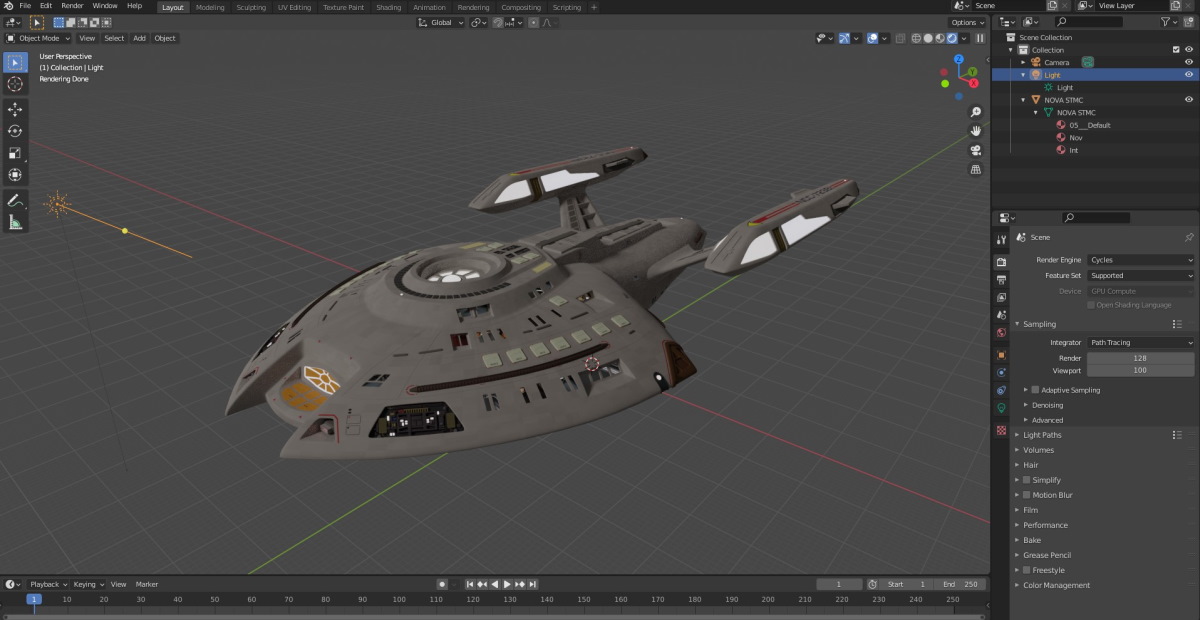Open the Object Mode dropdown
Screen dimensions: 1200x620
[38, 38]
